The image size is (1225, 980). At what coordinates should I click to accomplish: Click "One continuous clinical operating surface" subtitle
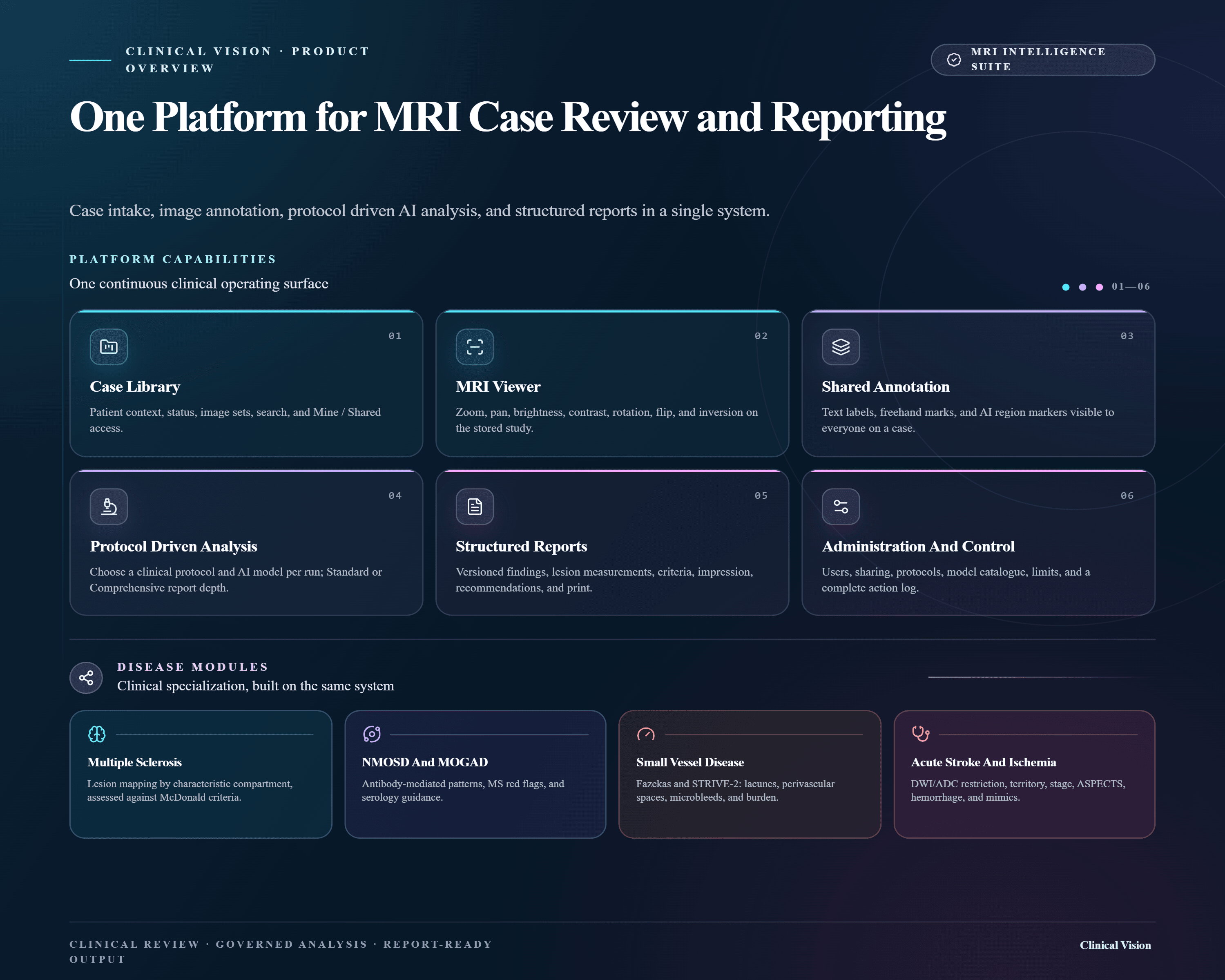click(x=199, y=284)
